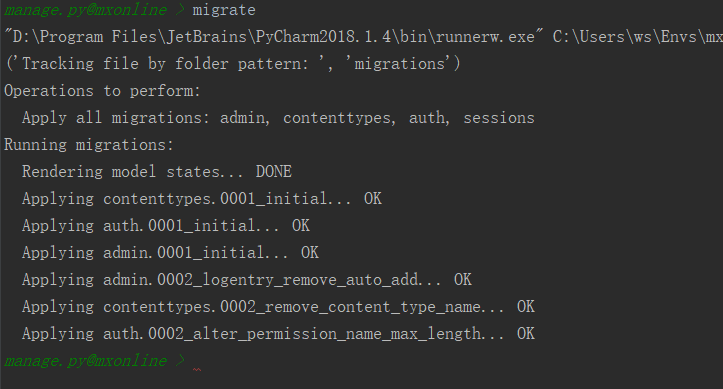Click the "Operations to perform:" line
The width and height of the screenshot is (723, 389).
click(x=102, y=91)
